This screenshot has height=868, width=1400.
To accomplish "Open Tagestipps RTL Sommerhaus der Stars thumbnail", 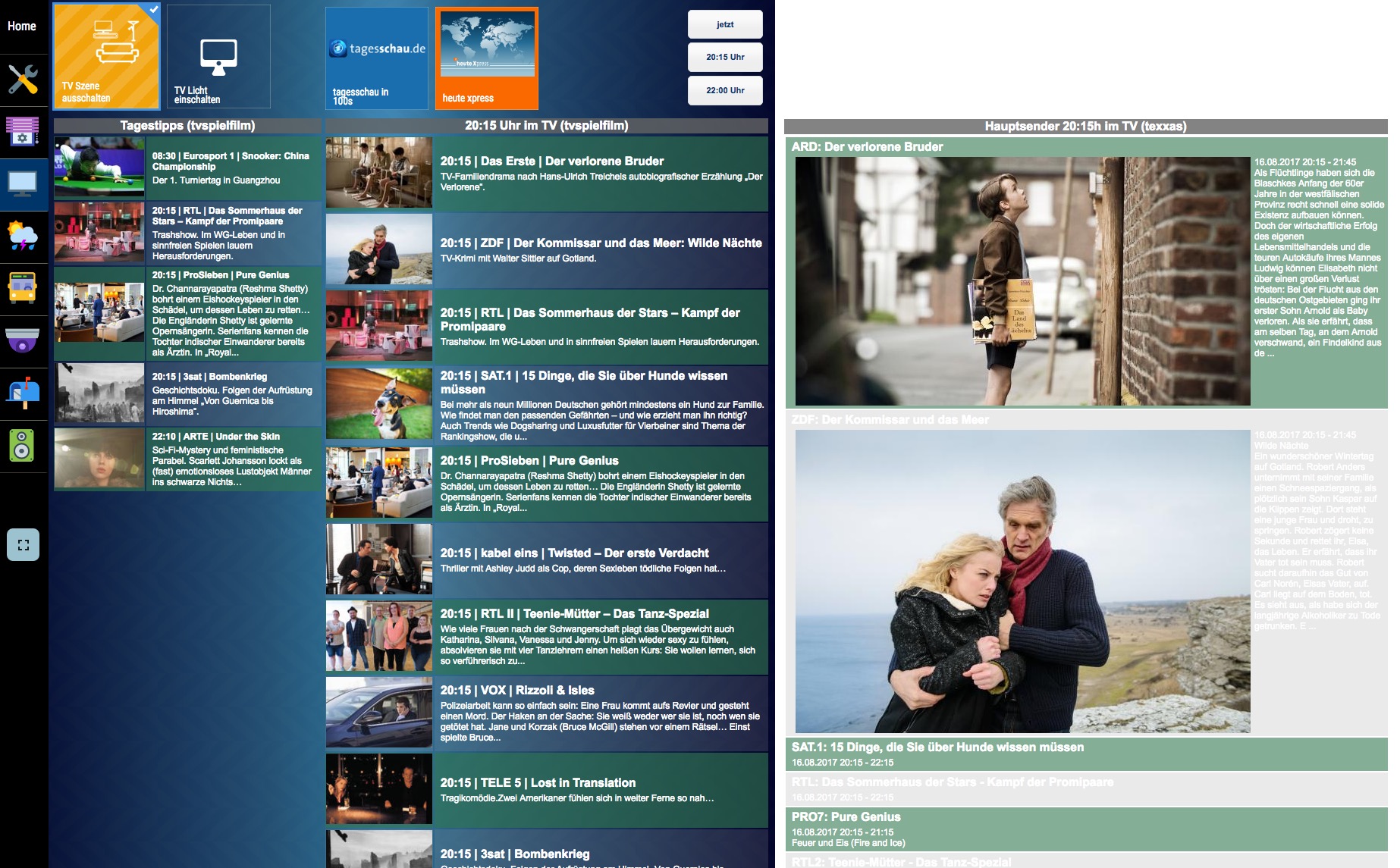I will pyautogui.click(x=99, y=233).
